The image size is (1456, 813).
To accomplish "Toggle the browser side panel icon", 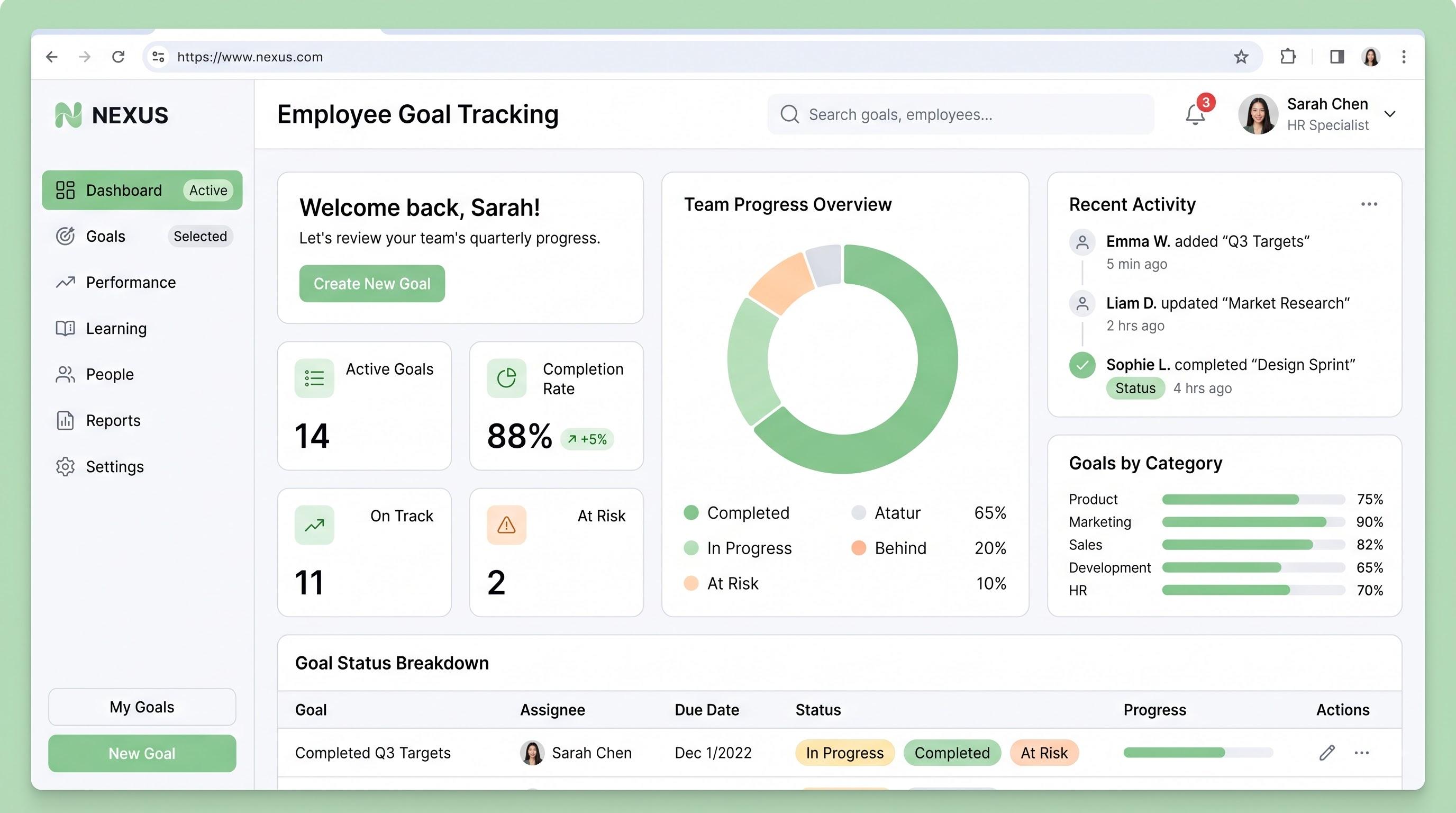I will 1337,57.
